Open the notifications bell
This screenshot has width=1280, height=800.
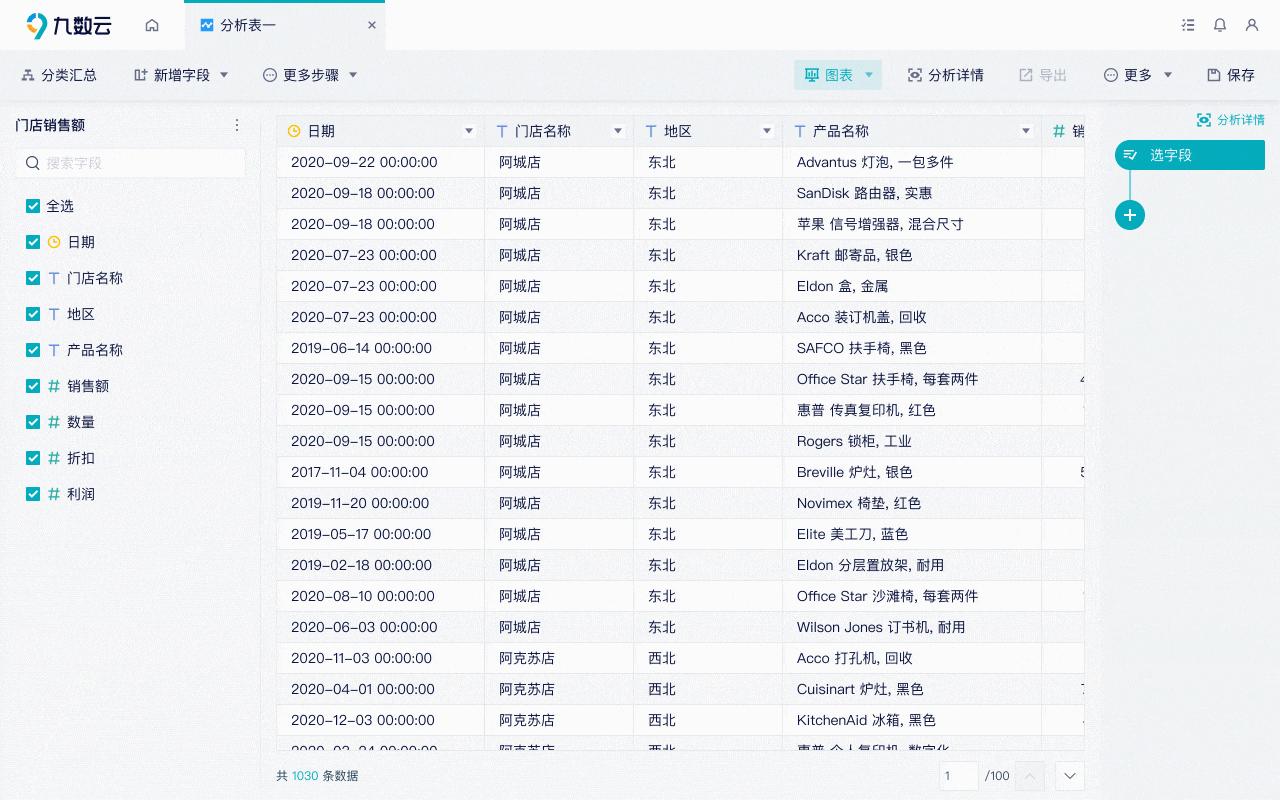click(x=1220, y=25)
